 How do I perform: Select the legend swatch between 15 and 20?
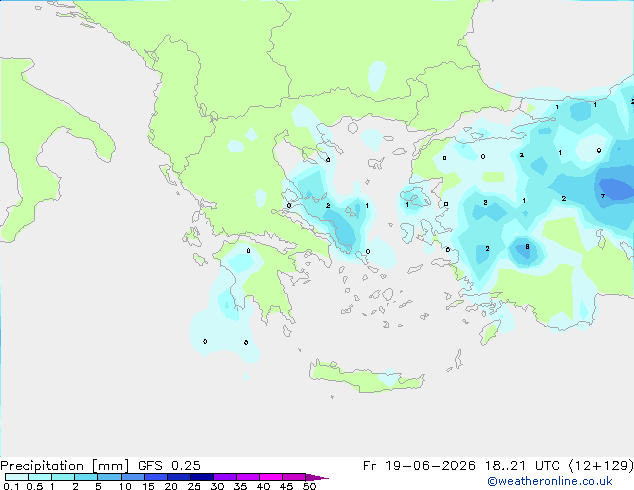click(156, 477)
